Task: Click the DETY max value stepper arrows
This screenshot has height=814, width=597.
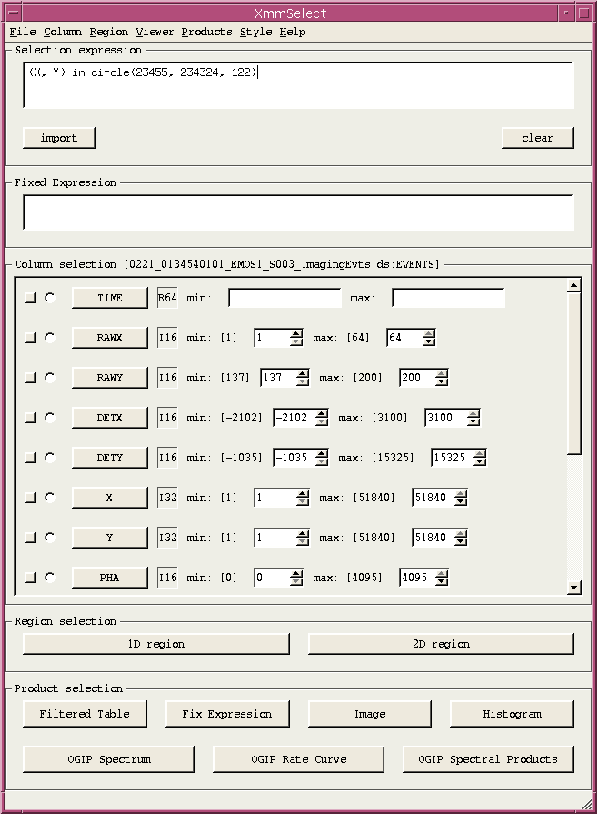Action: tap(480, 458)
